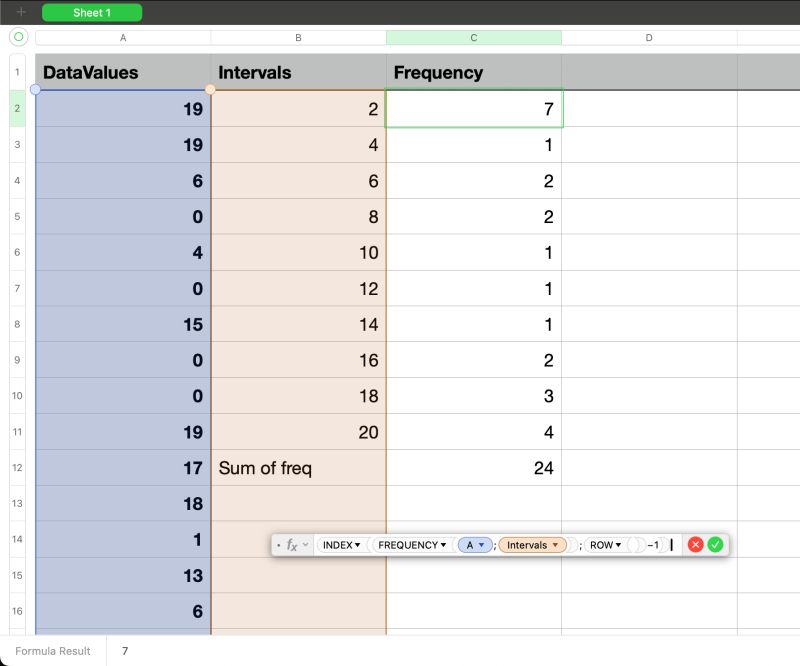Click the blue handle on the DataValues selection
The width and height of the screenshot is (800, 666).
pyautogui.click(x=37, y=90)
